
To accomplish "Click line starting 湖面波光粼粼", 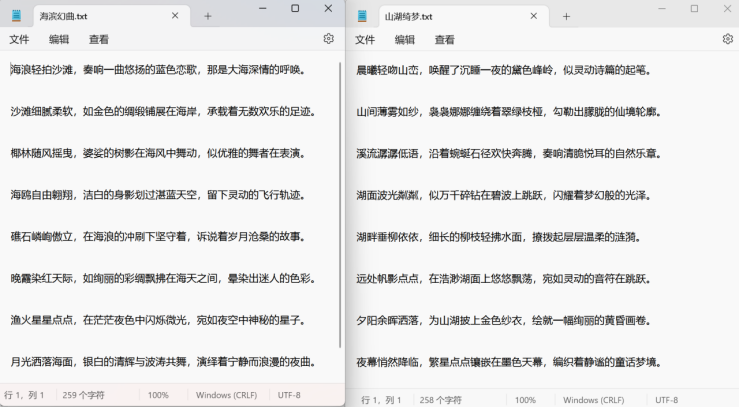I will (x=505, y=195).
